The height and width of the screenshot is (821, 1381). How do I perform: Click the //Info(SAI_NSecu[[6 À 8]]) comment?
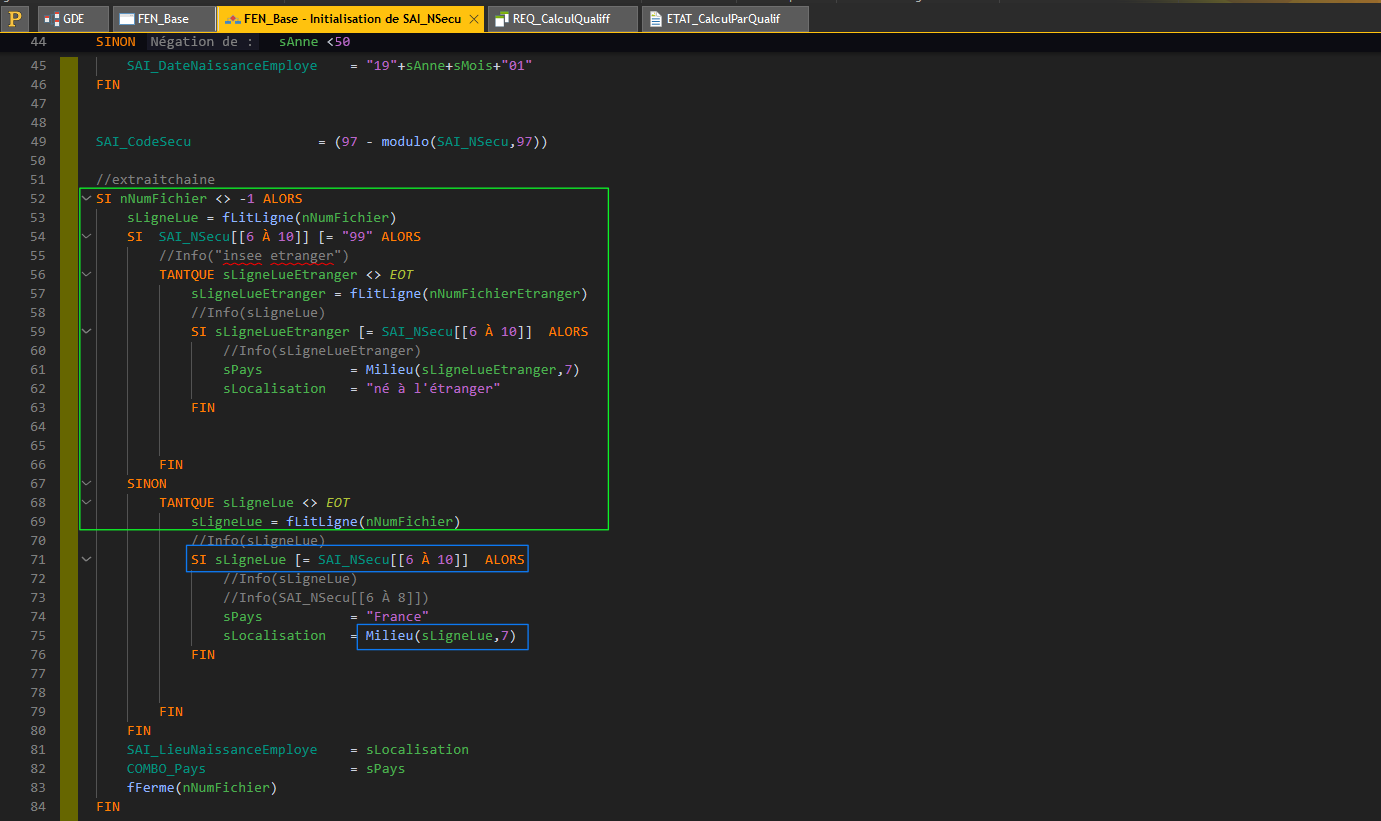pyautogui.click(x=326, y=598)
